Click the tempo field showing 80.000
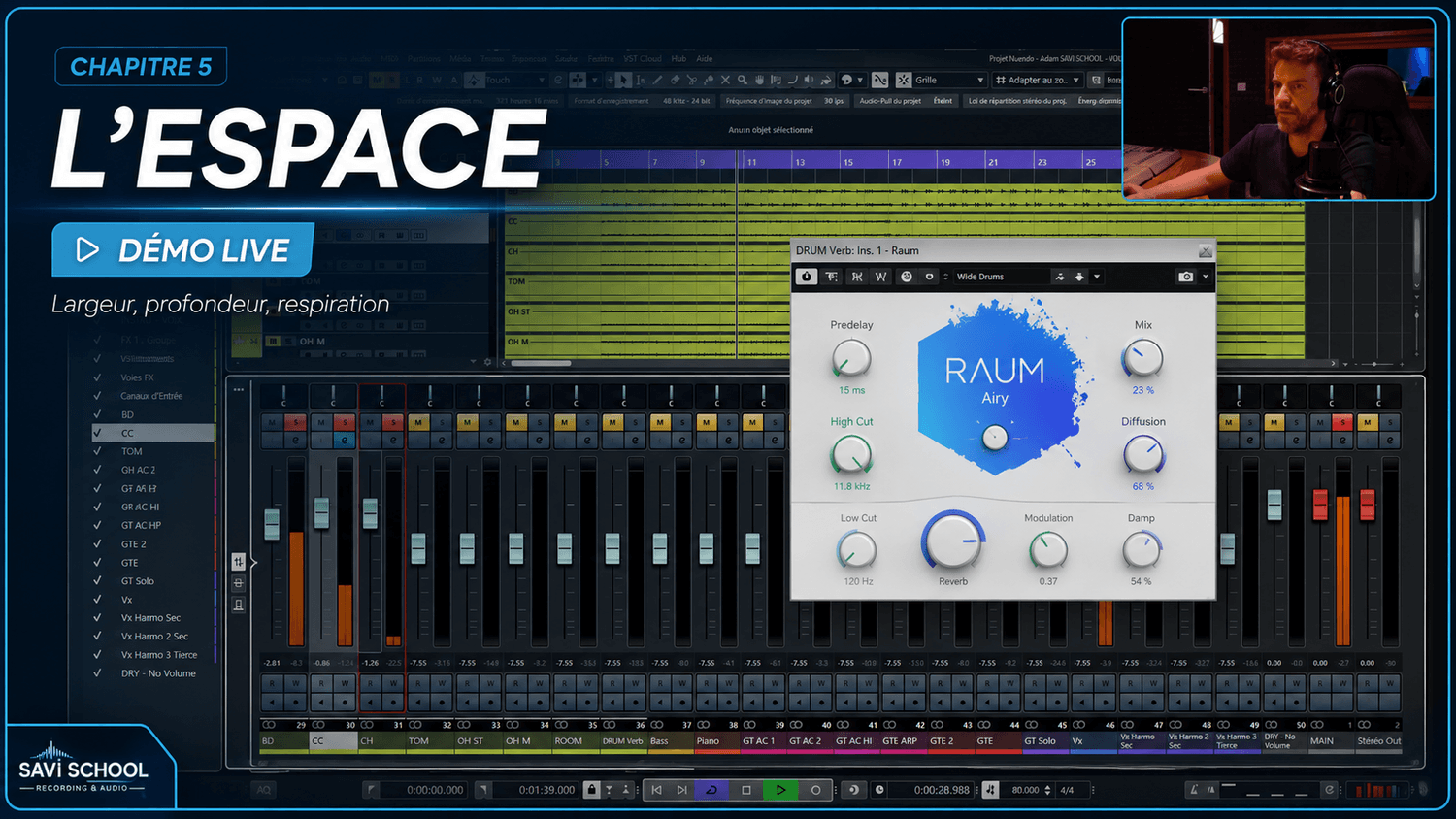The width and height of the screenshot is (1456, 819). click(x=1025, y=790)
